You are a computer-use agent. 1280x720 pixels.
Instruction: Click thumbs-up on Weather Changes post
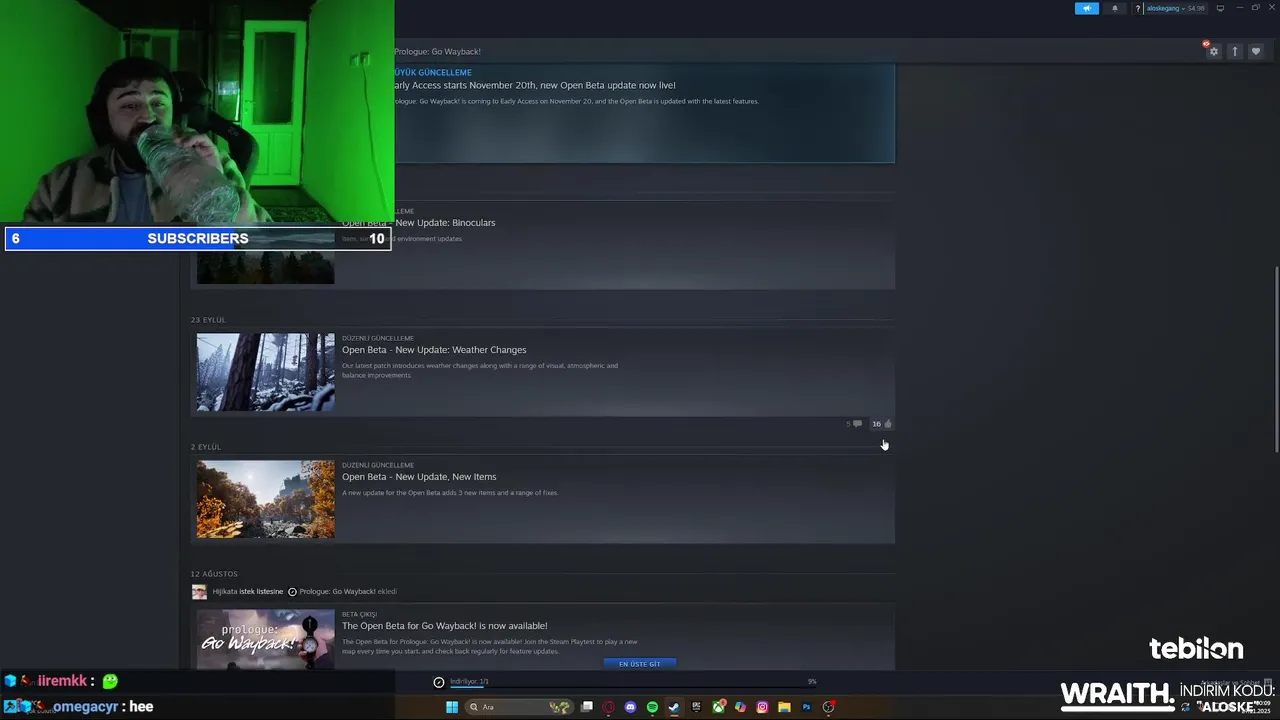(882, 424)
